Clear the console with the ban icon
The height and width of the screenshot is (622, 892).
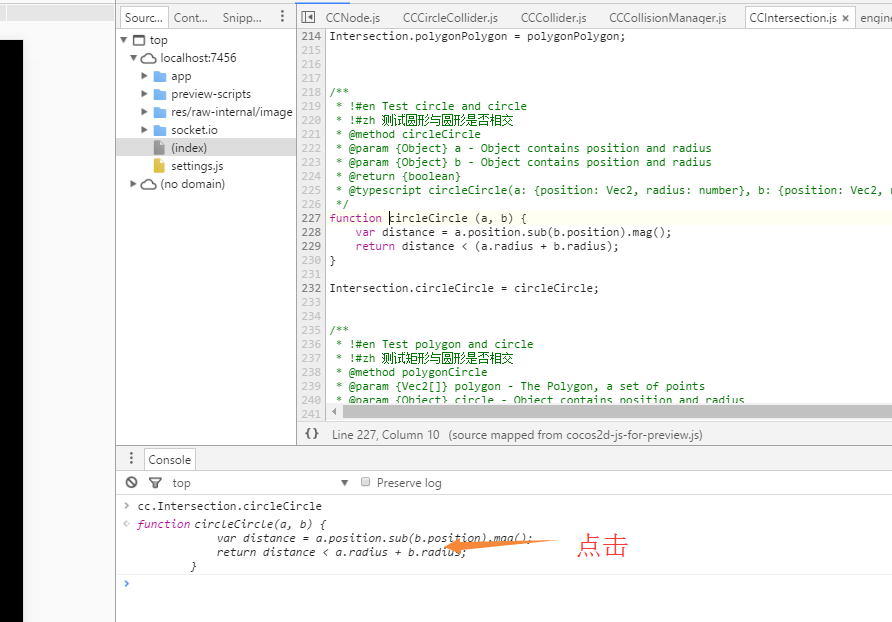(131, 483)
